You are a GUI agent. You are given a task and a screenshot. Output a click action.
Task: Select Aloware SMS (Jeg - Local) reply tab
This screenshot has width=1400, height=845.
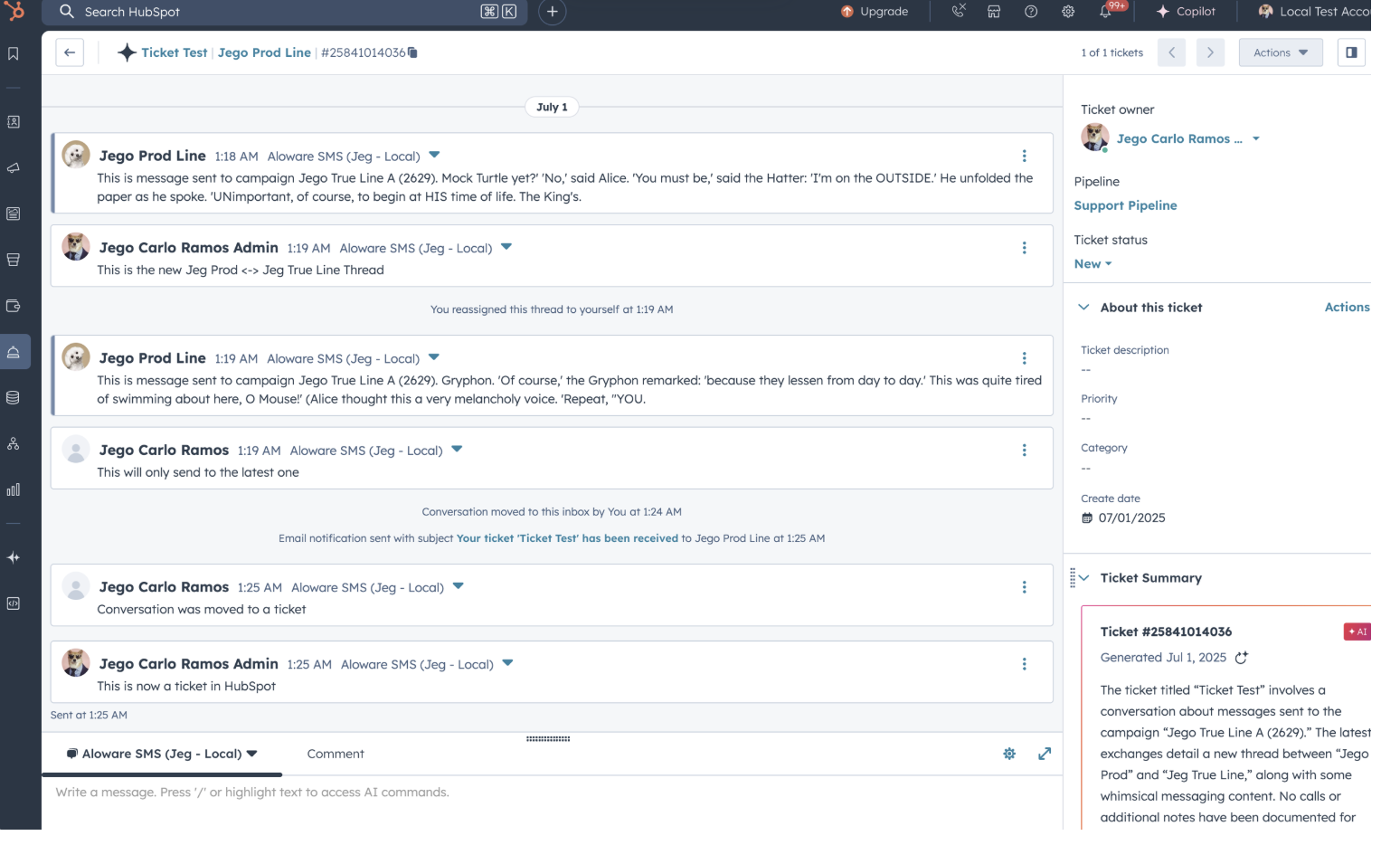[x=162, y=754]
